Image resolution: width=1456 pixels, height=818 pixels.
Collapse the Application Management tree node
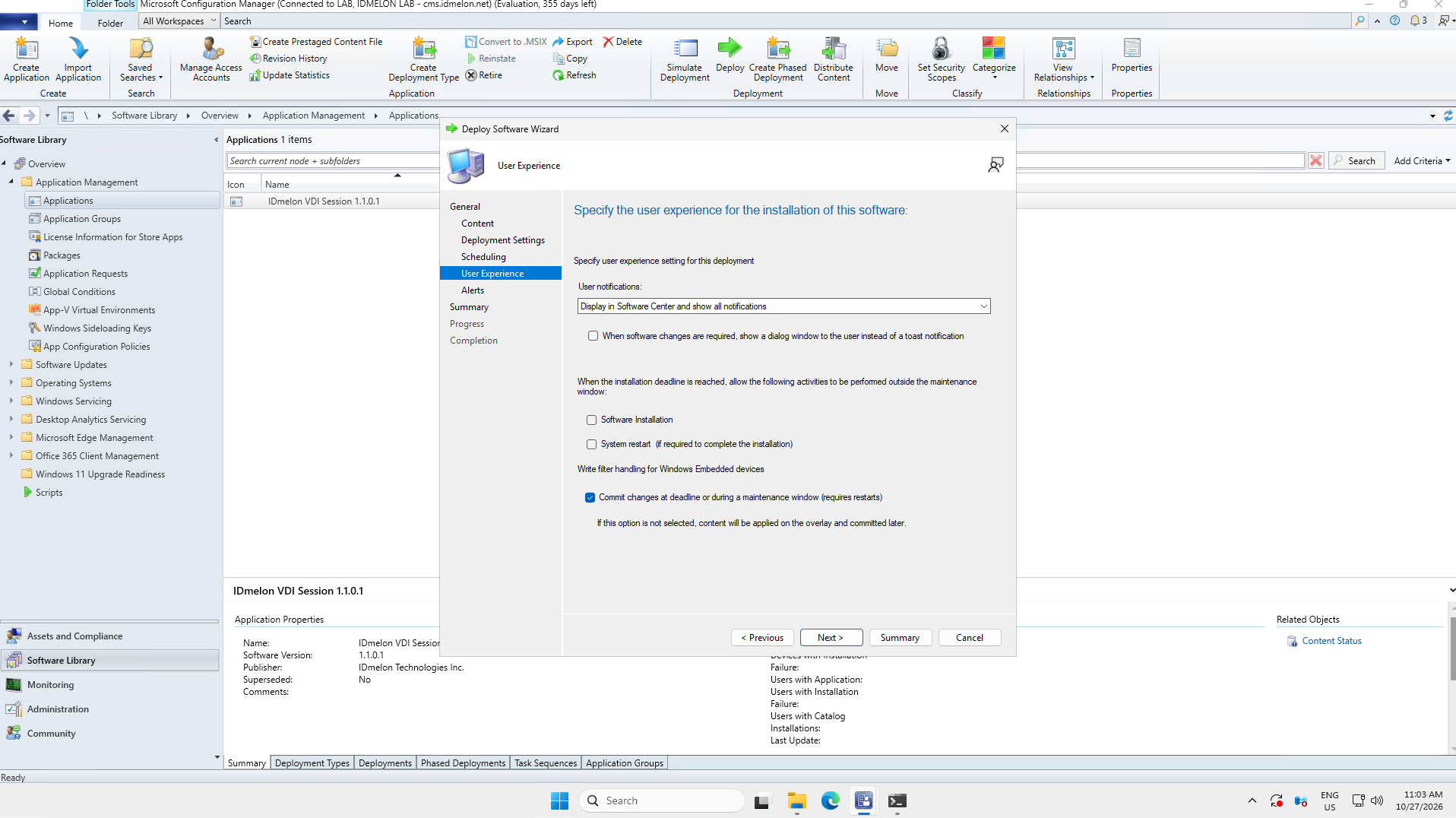[11, 182]
